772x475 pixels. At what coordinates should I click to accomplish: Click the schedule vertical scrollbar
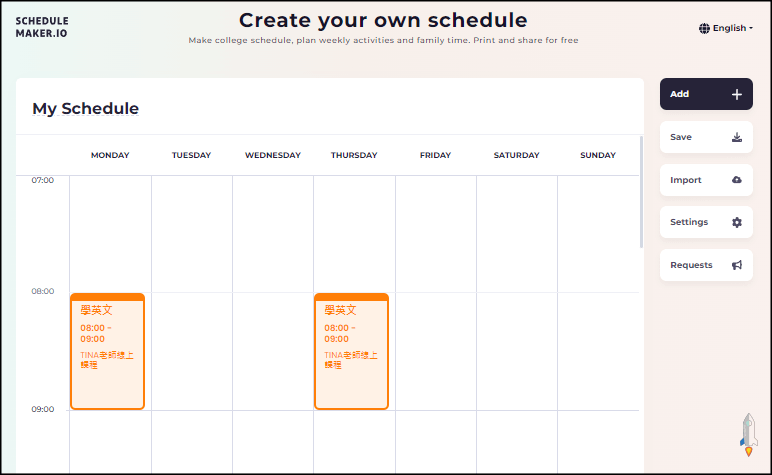(641, 192)
